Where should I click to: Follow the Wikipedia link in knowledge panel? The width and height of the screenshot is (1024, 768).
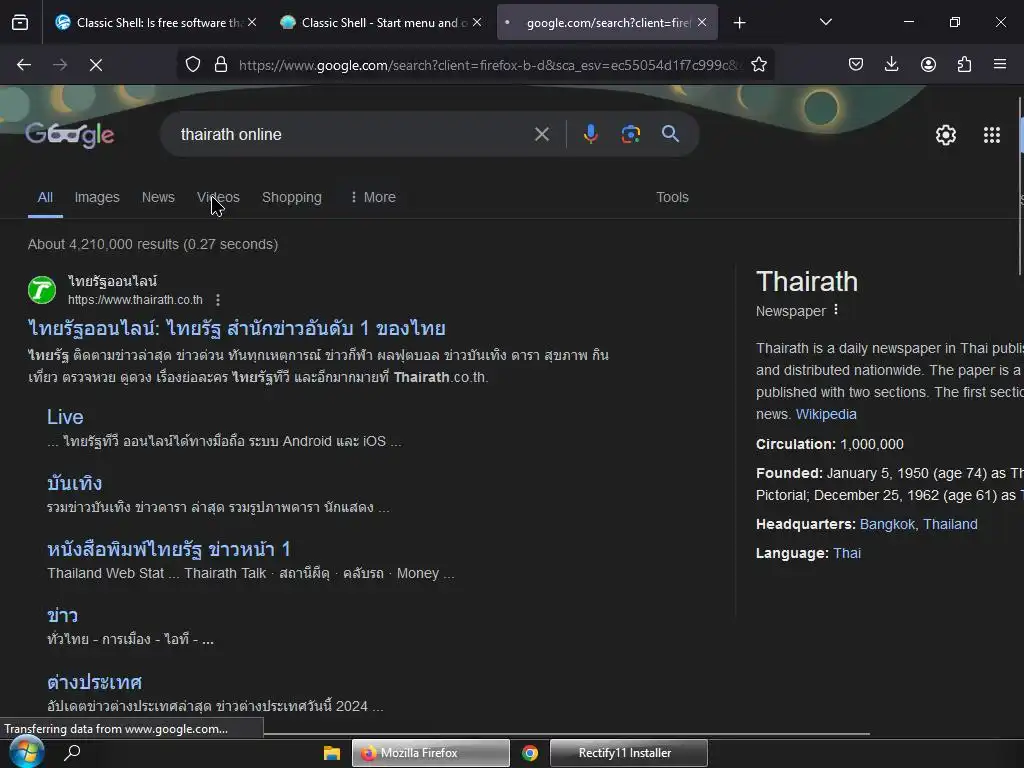825,414
